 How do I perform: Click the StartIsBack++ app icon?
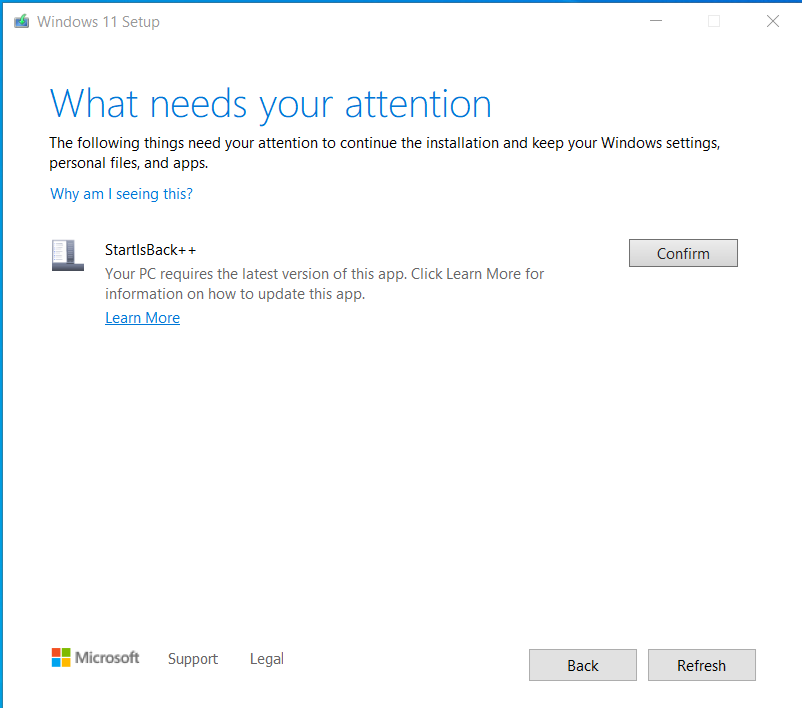tap(68, 255)
